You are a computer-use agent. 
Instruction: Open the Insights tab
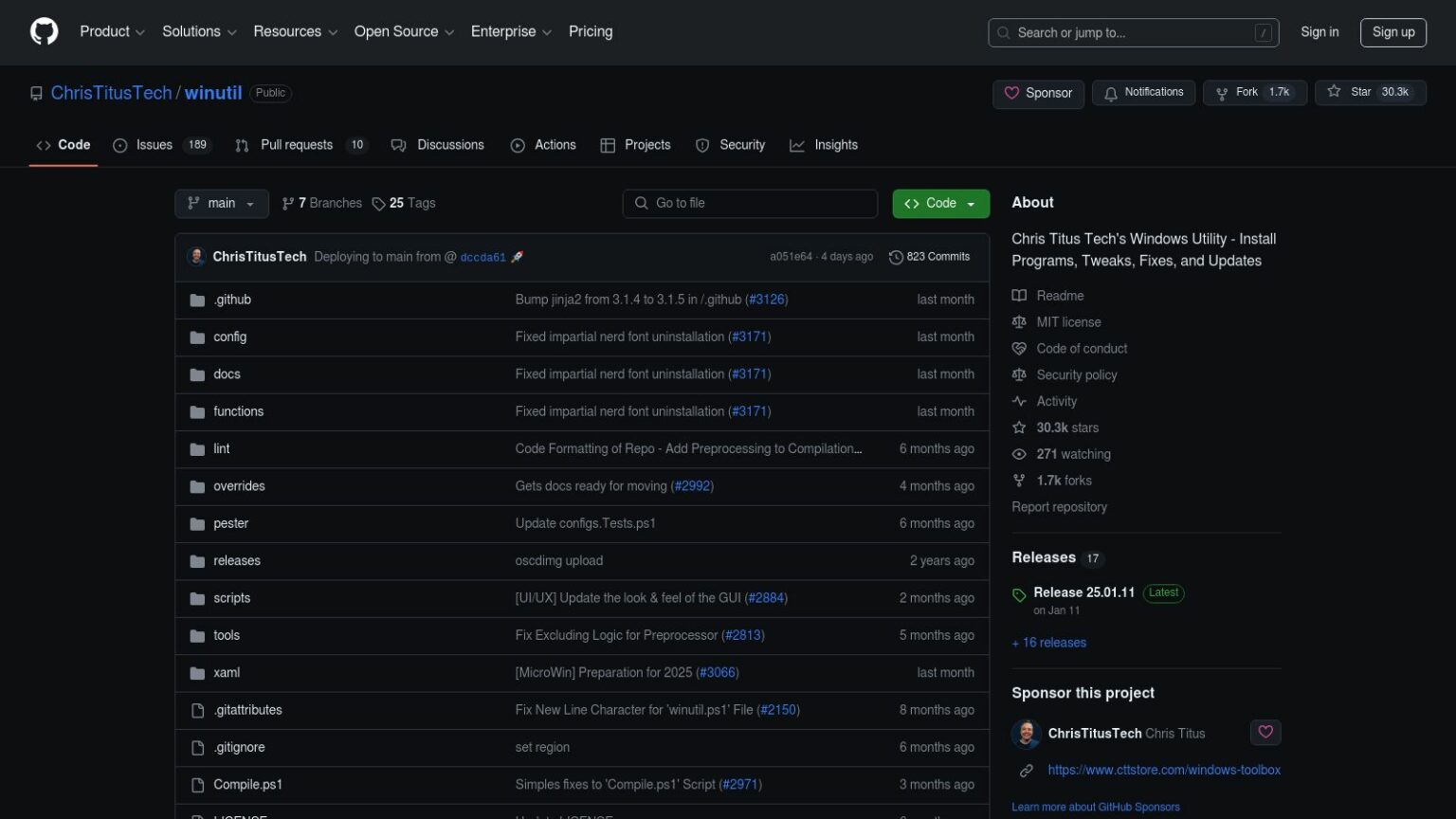824,145
